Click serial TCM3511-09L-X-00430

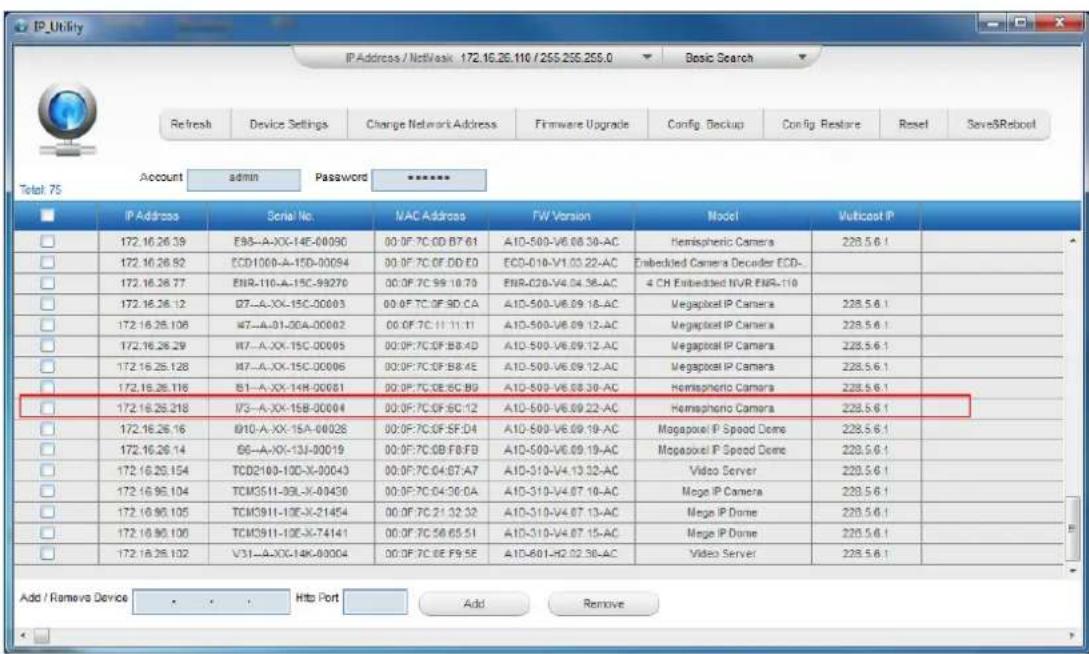tap(290, 492)
